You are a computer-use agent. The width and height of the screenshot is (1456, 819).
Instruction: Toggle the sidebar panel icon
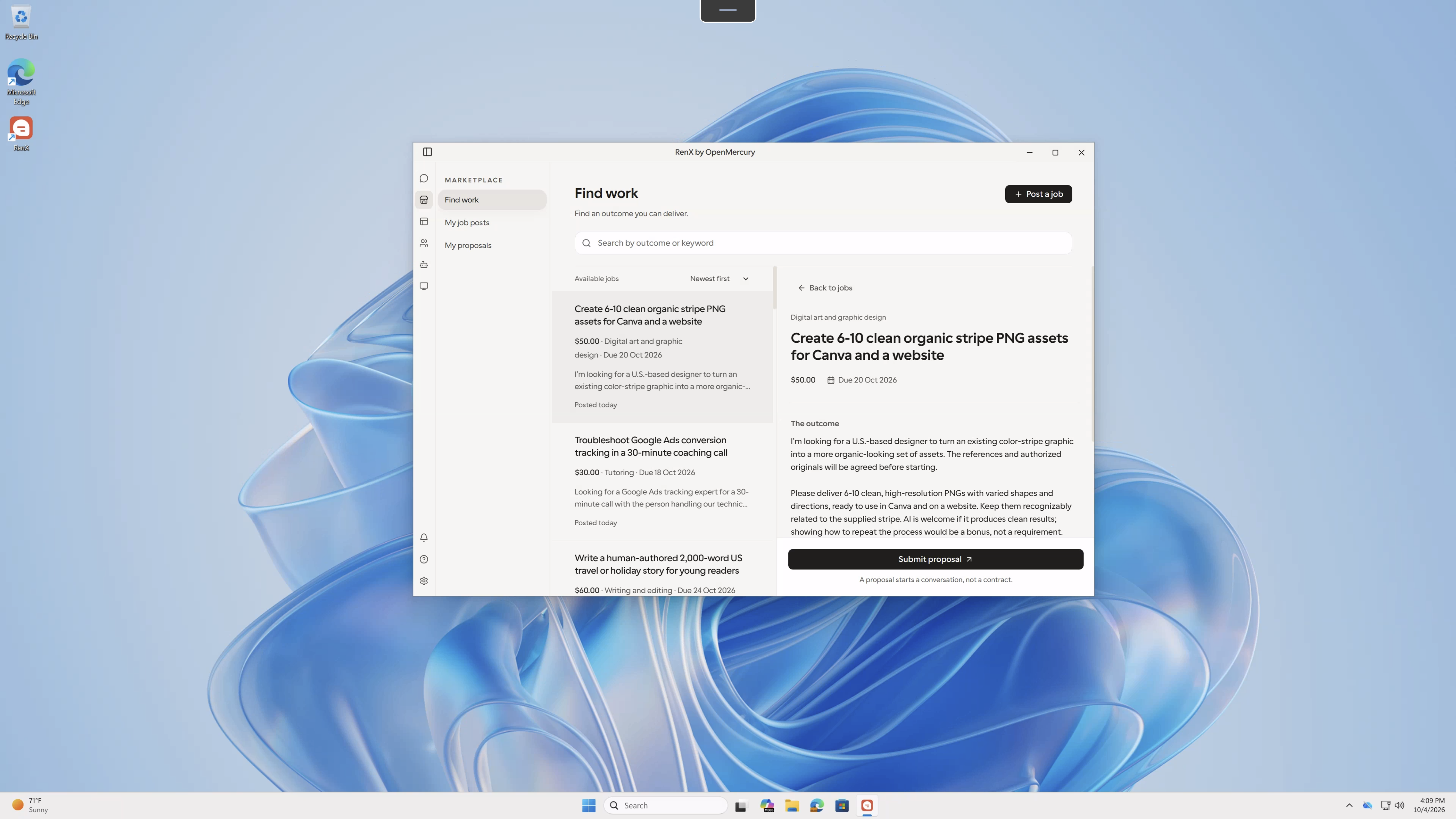tap(427, 152)
